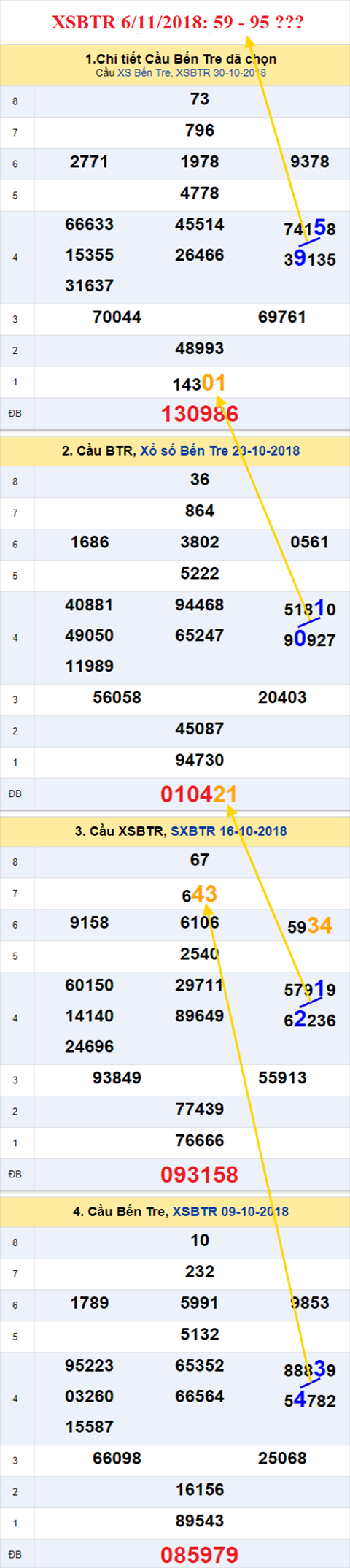Click the number '24696'

pyautogui.click(x=89, y=1047)
